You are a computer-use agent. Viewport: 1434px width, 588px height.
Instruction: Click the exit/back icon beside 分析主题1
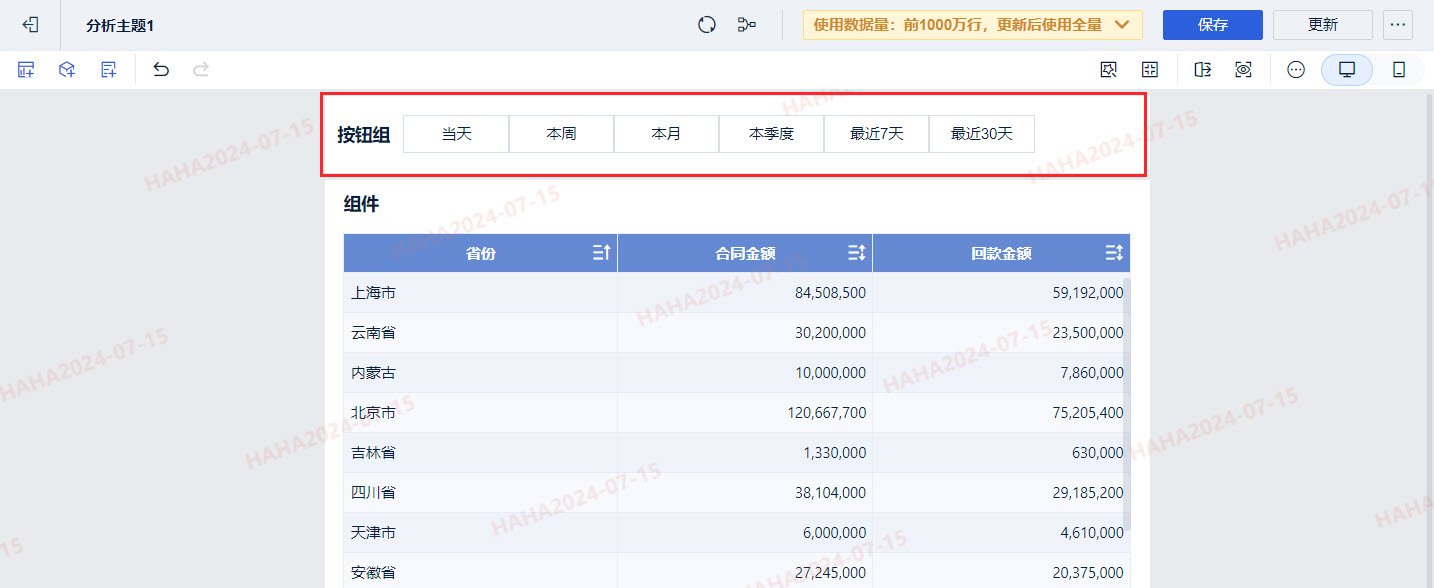30,25
